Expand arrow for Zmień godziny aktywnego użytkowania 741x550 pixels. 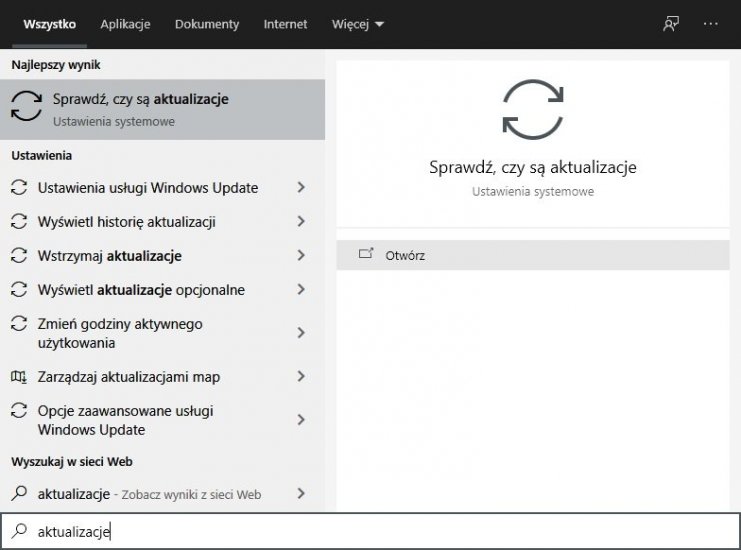point(301,333)
